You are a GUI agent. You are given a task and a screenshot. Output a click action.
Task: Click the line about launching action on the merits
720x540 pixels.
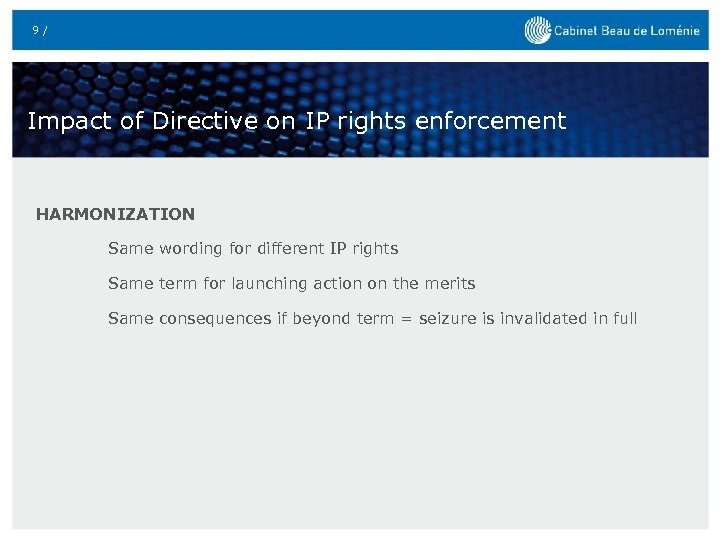click(291, 283)
